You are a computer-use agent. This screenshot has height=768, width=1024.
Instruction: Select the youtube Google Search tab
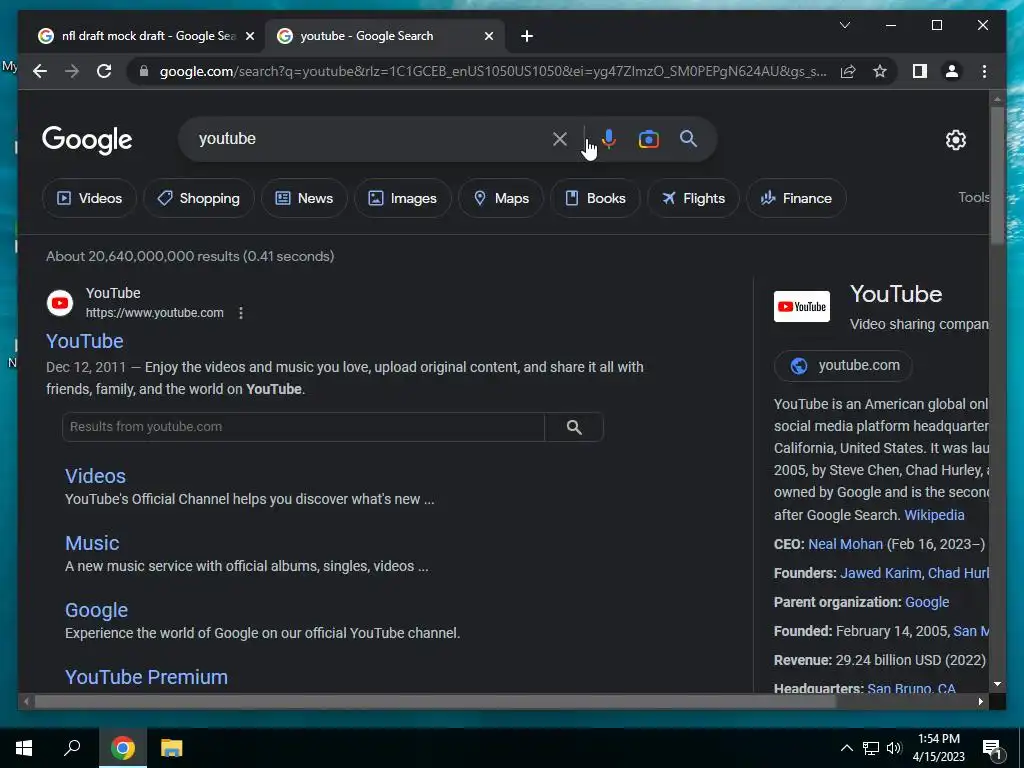click(x=384, y=36)
